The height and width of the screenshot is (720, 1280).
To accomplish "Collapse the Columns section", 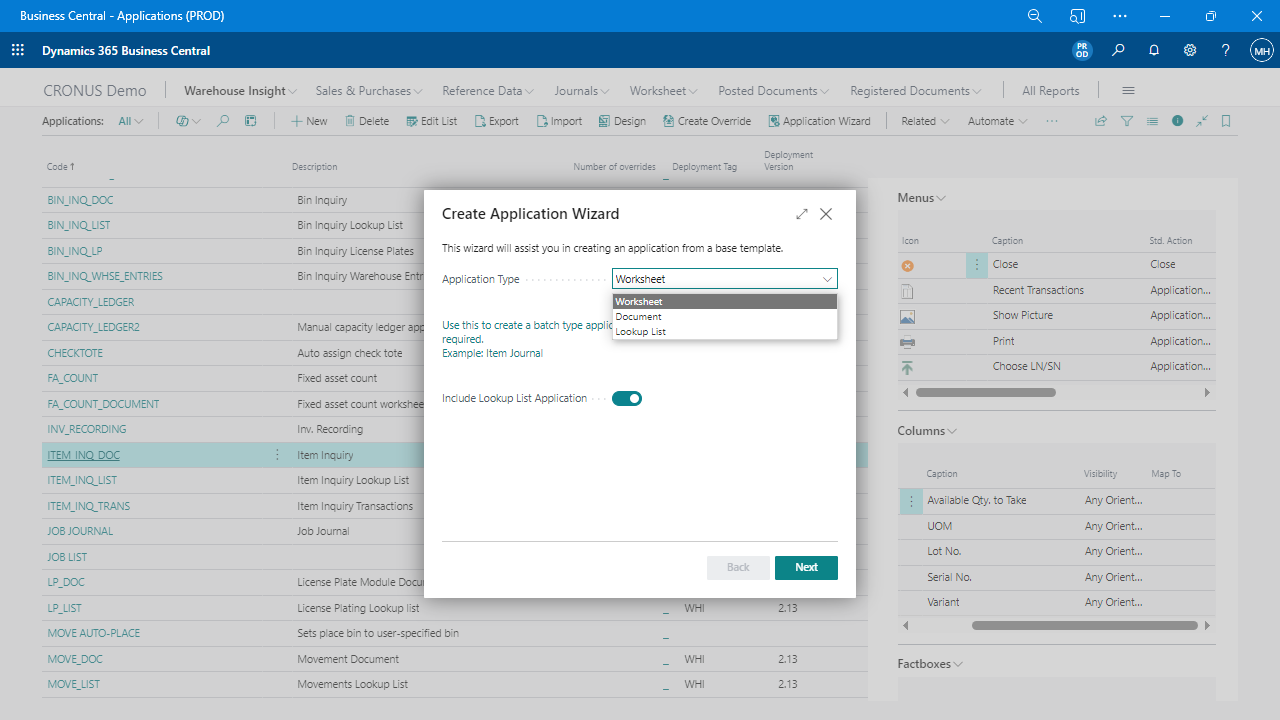I will pyautogui.click(x=951, y=430).
